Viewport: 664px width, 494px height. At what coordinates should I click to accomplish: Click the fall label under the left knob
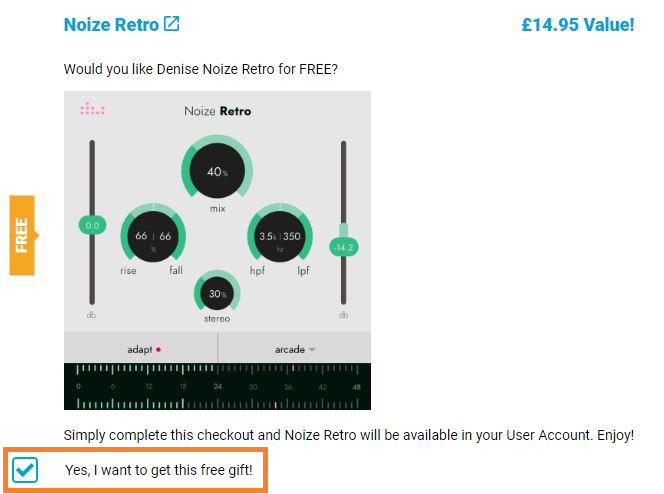point(176,270)
